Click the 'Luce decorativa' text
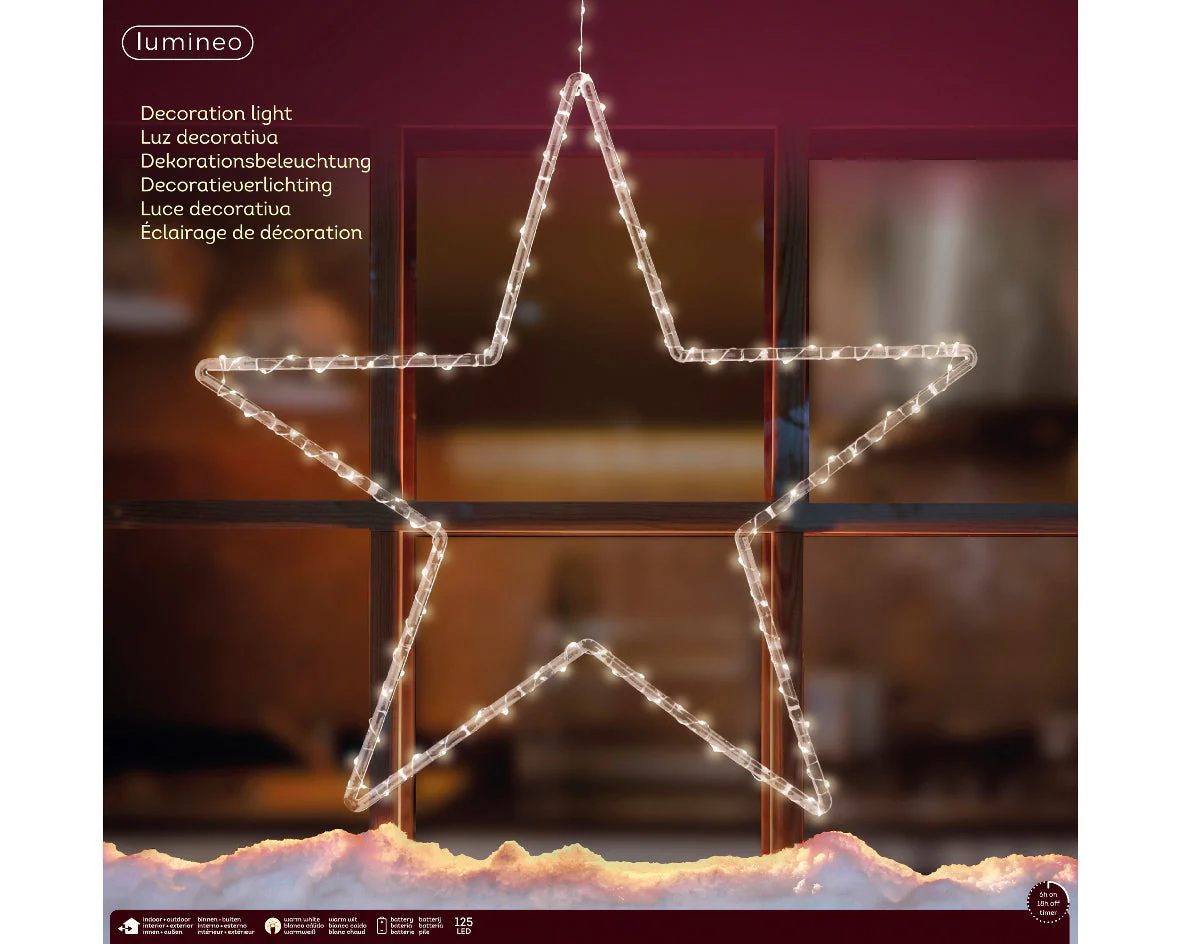The height and width of the screenshot is (944, 1181). click(x=215, y=209)
